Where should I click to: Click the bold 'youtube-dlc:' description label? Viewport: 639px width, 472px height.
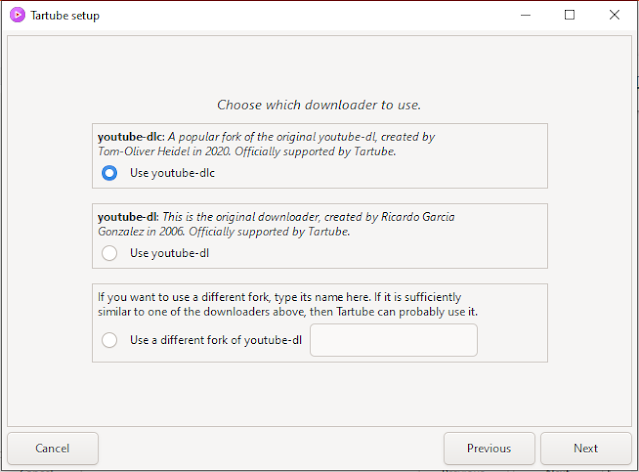(x=131, y=137)
